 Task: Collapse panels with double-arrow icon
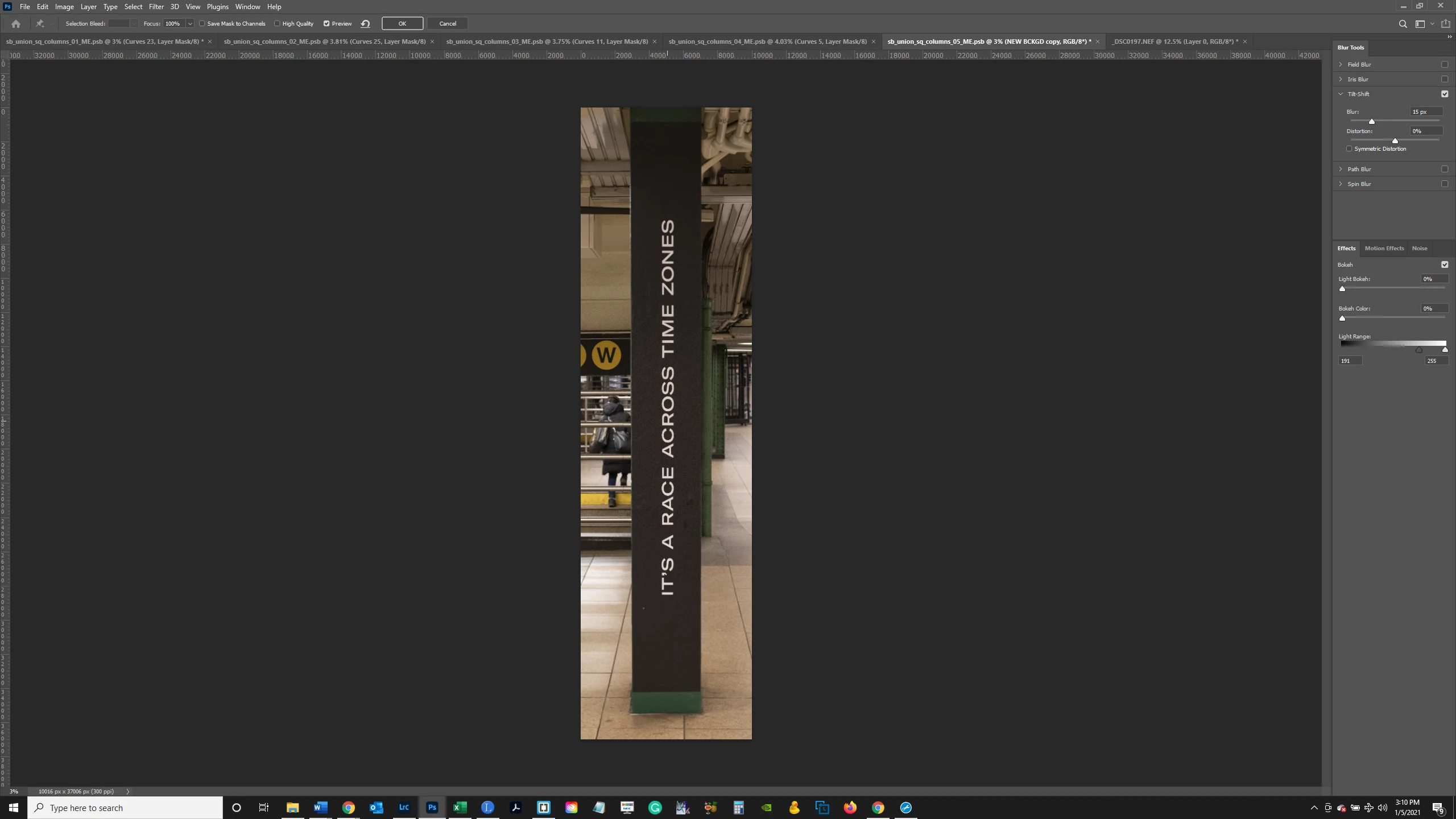[x=1449, y=36]
